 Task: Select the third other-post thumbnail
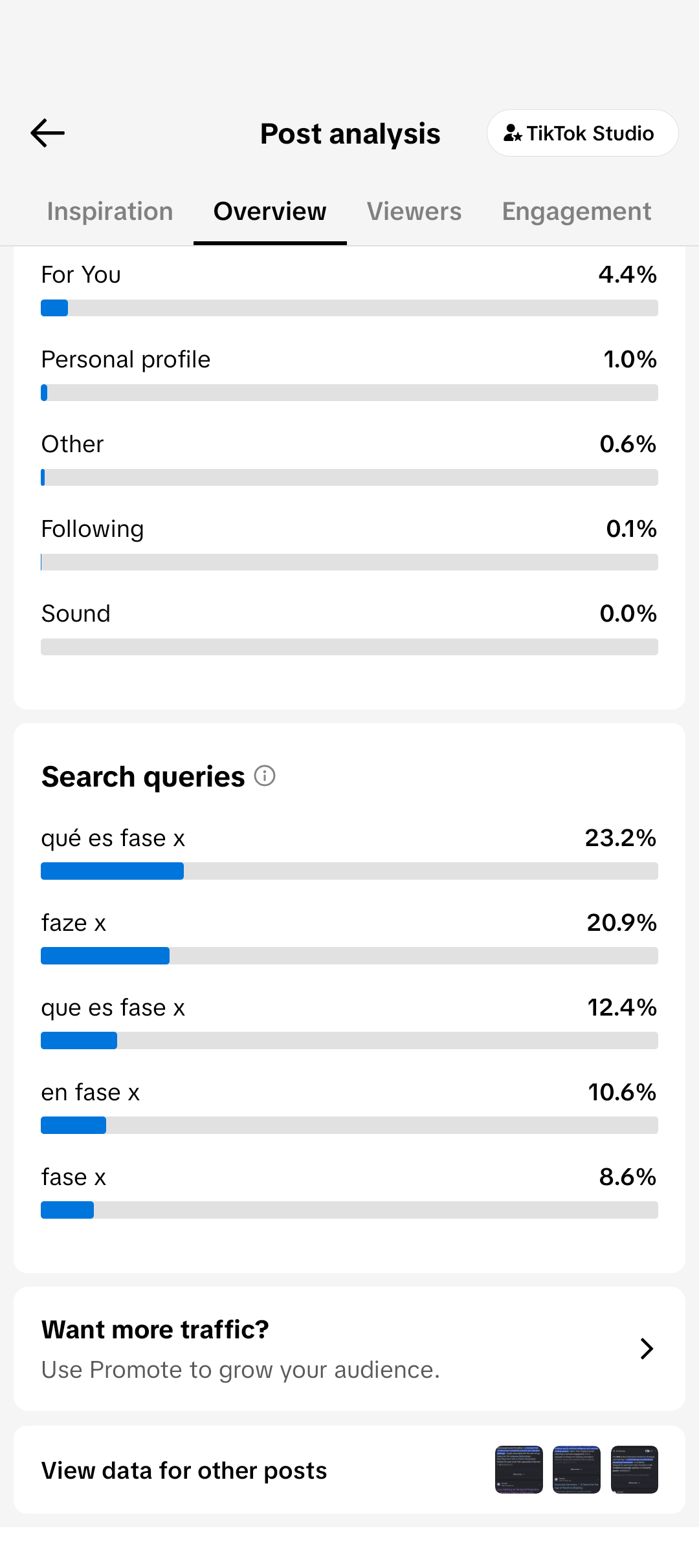634,1470
